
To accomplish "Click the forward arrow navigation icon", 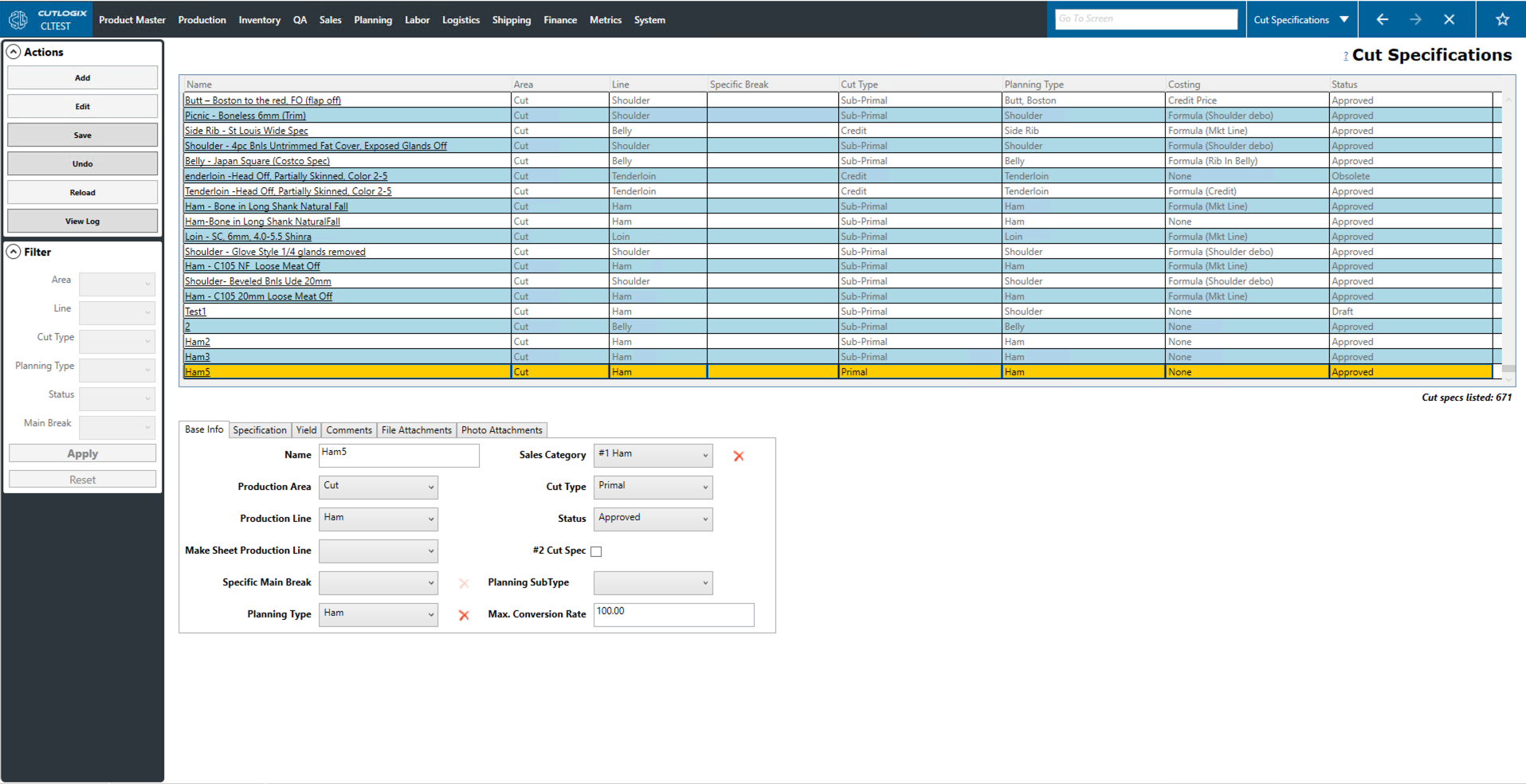I will (1415, 20).
